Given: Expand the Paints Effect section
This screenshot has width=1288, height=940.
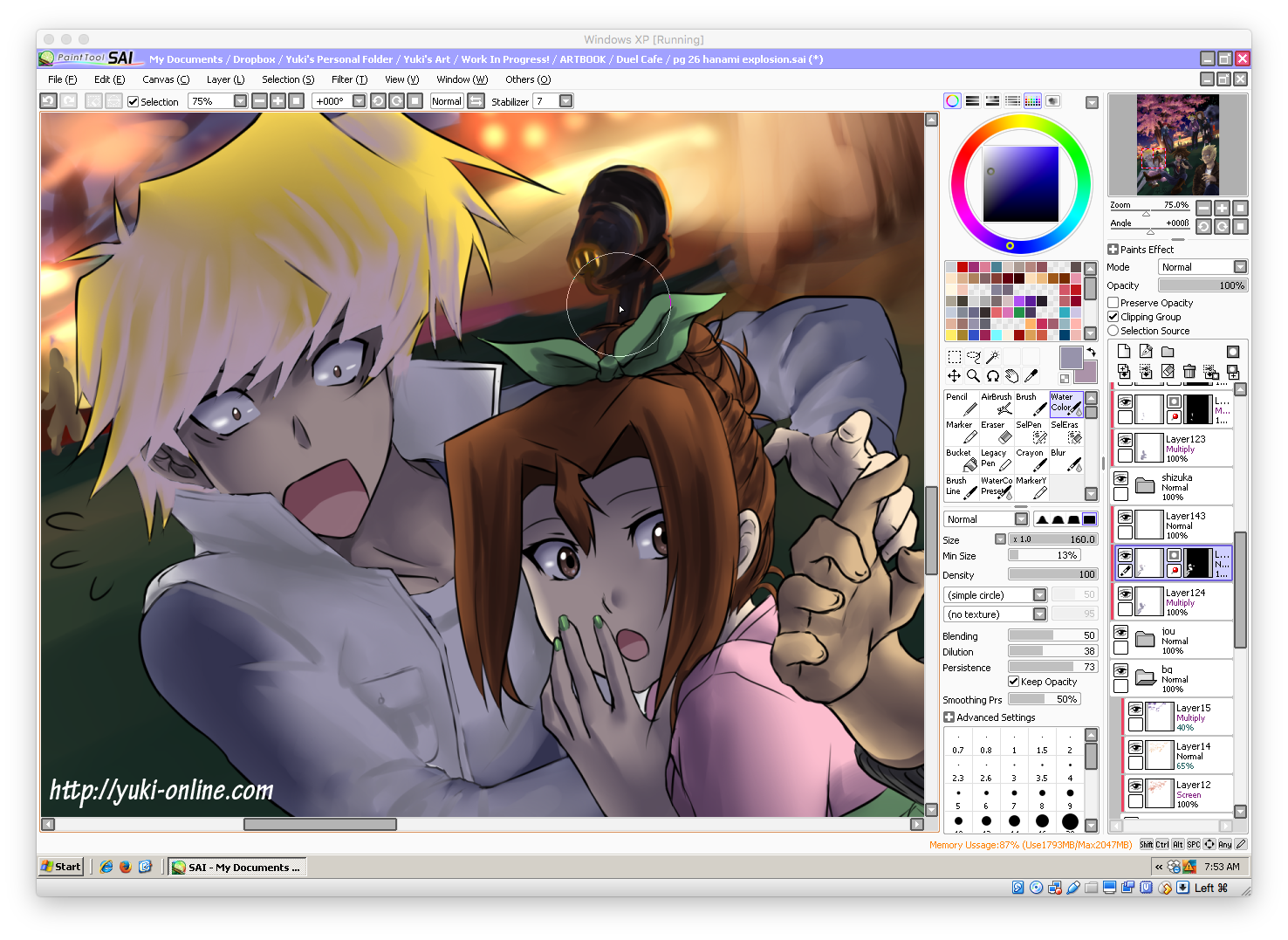Looking at the screenshot, I should (x=1113, y=250).
